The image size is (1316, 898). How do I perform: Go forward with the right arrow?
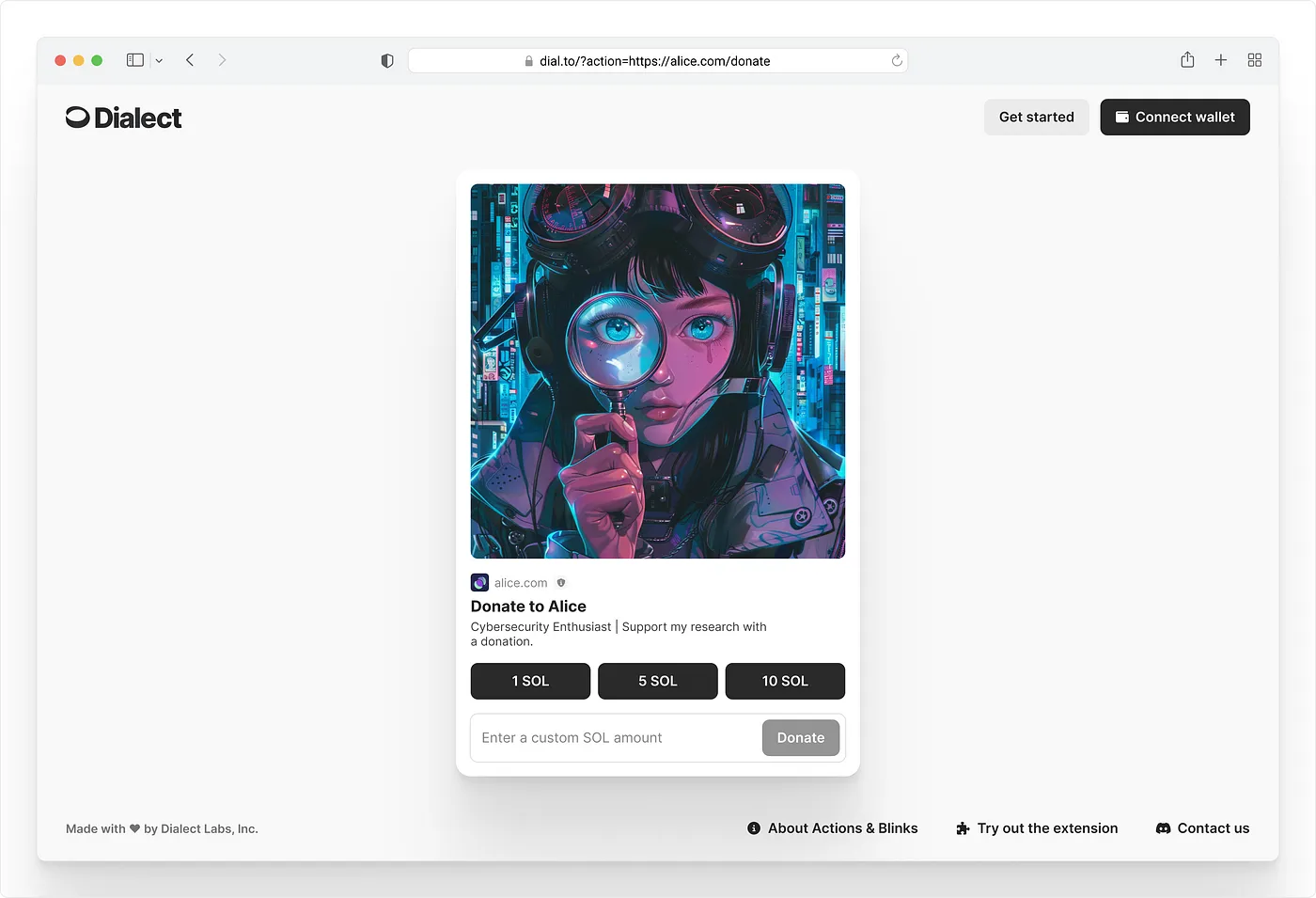[x=222, y=60]
